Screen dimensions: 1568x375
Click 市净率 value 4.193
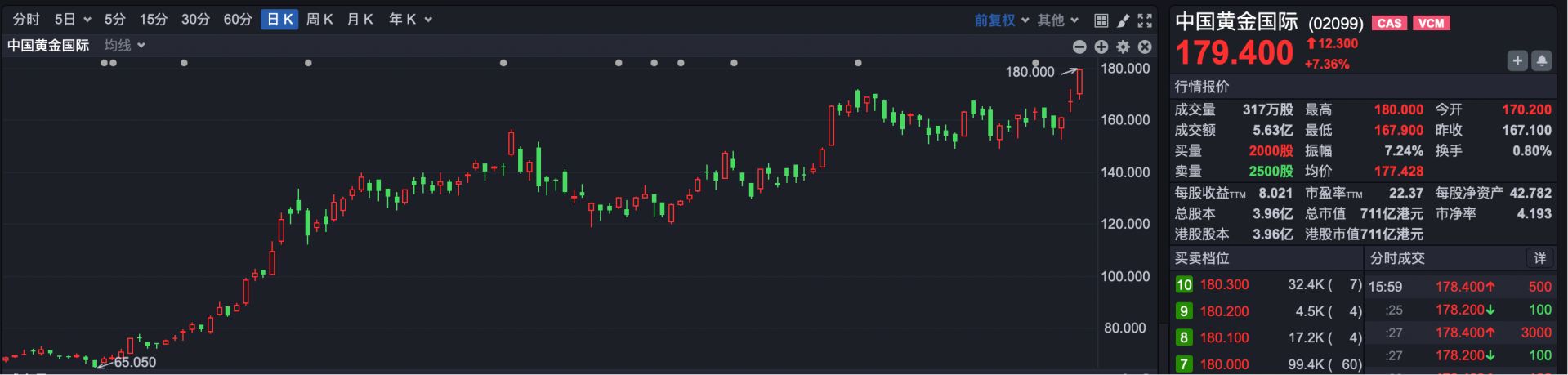click(1534, 213)
